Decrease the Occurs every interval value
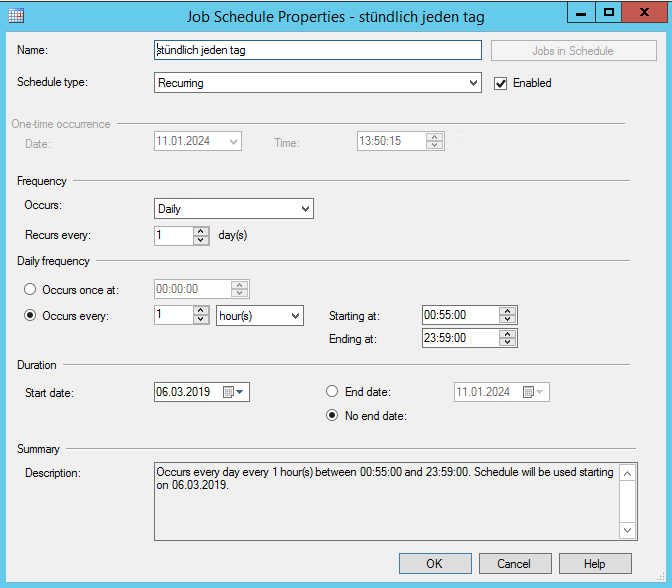This screenshot has width=672, height=588. pyautogui.click(x=201, y=320)
